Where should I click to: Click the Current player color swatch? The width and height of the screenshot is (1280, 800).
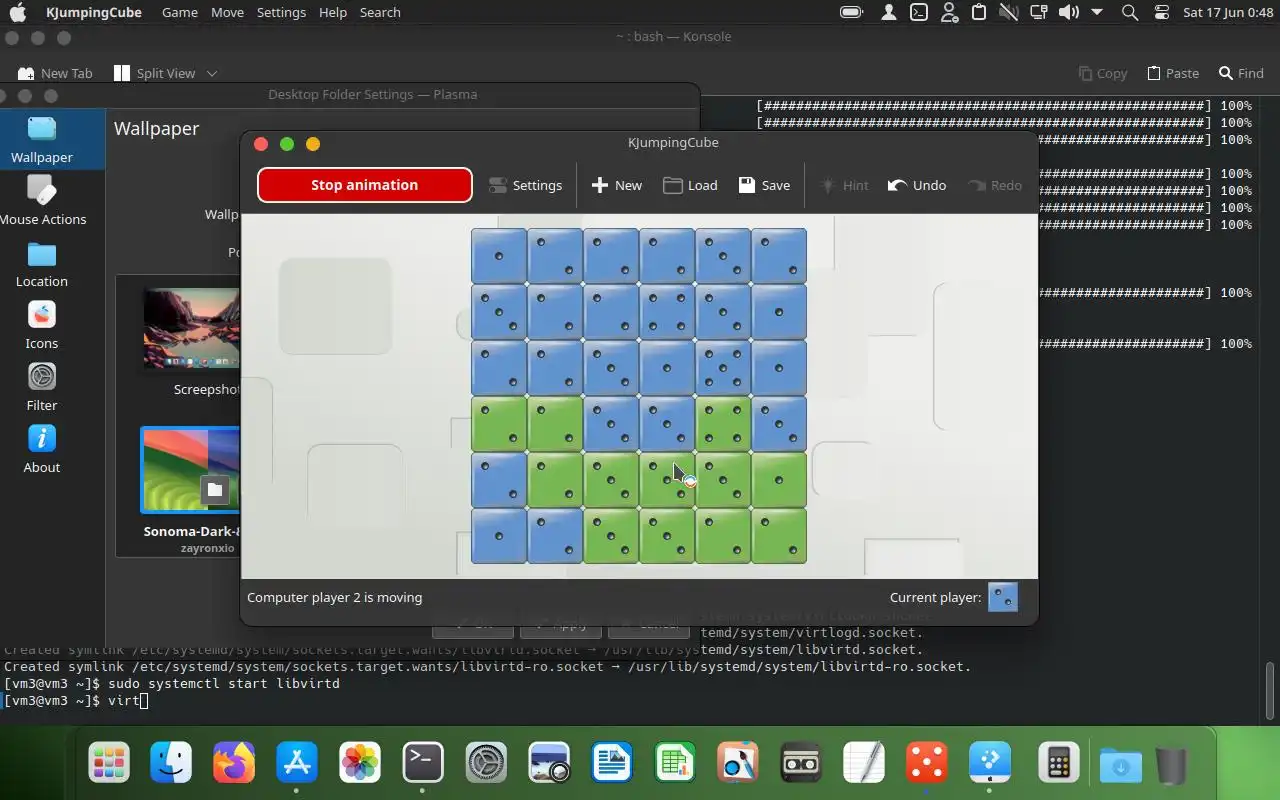point(1003,597)
